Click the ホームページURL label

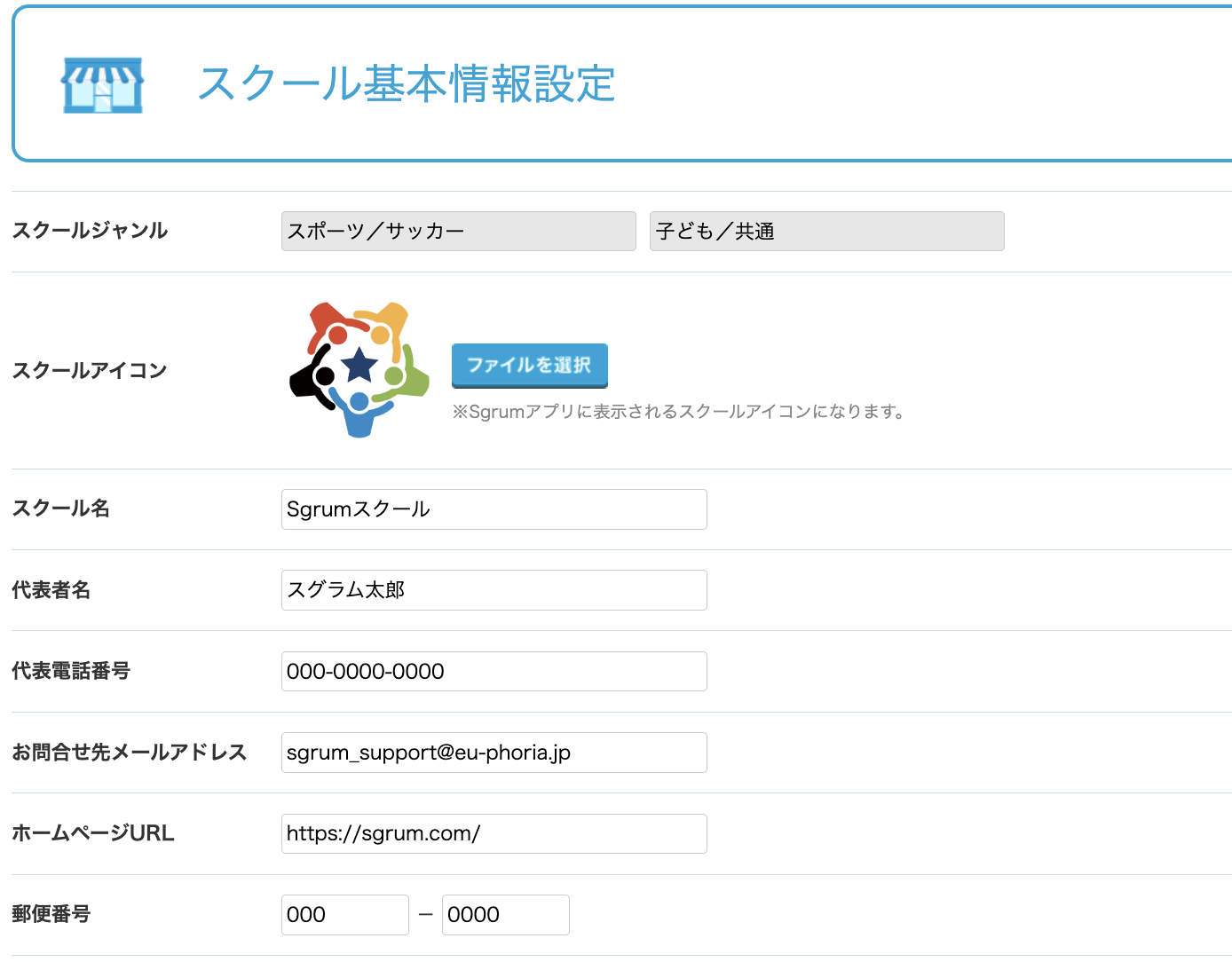[93, 833]
